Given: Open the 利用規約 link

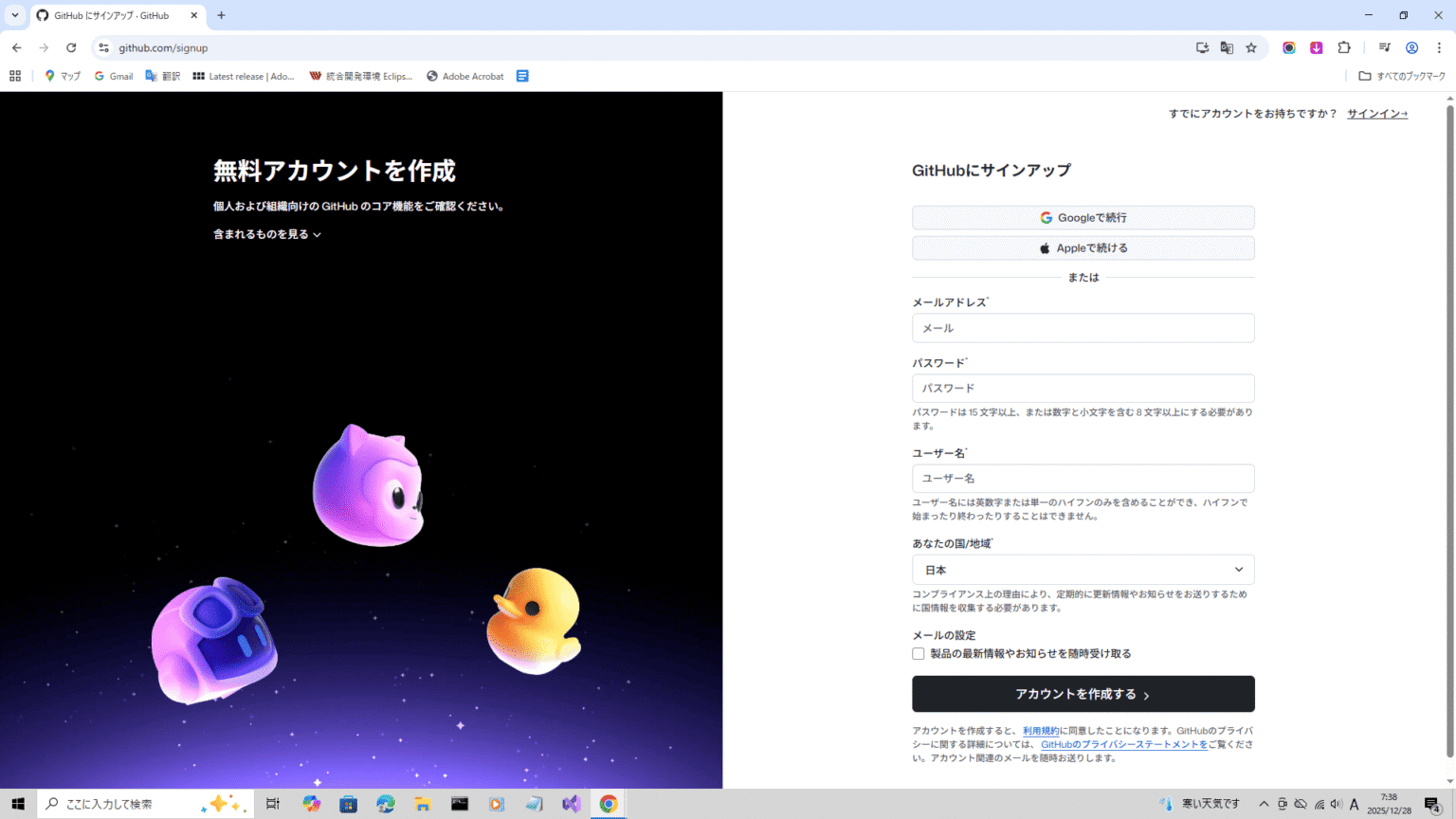Looking at the screenshot, I should coord(1043,730).
